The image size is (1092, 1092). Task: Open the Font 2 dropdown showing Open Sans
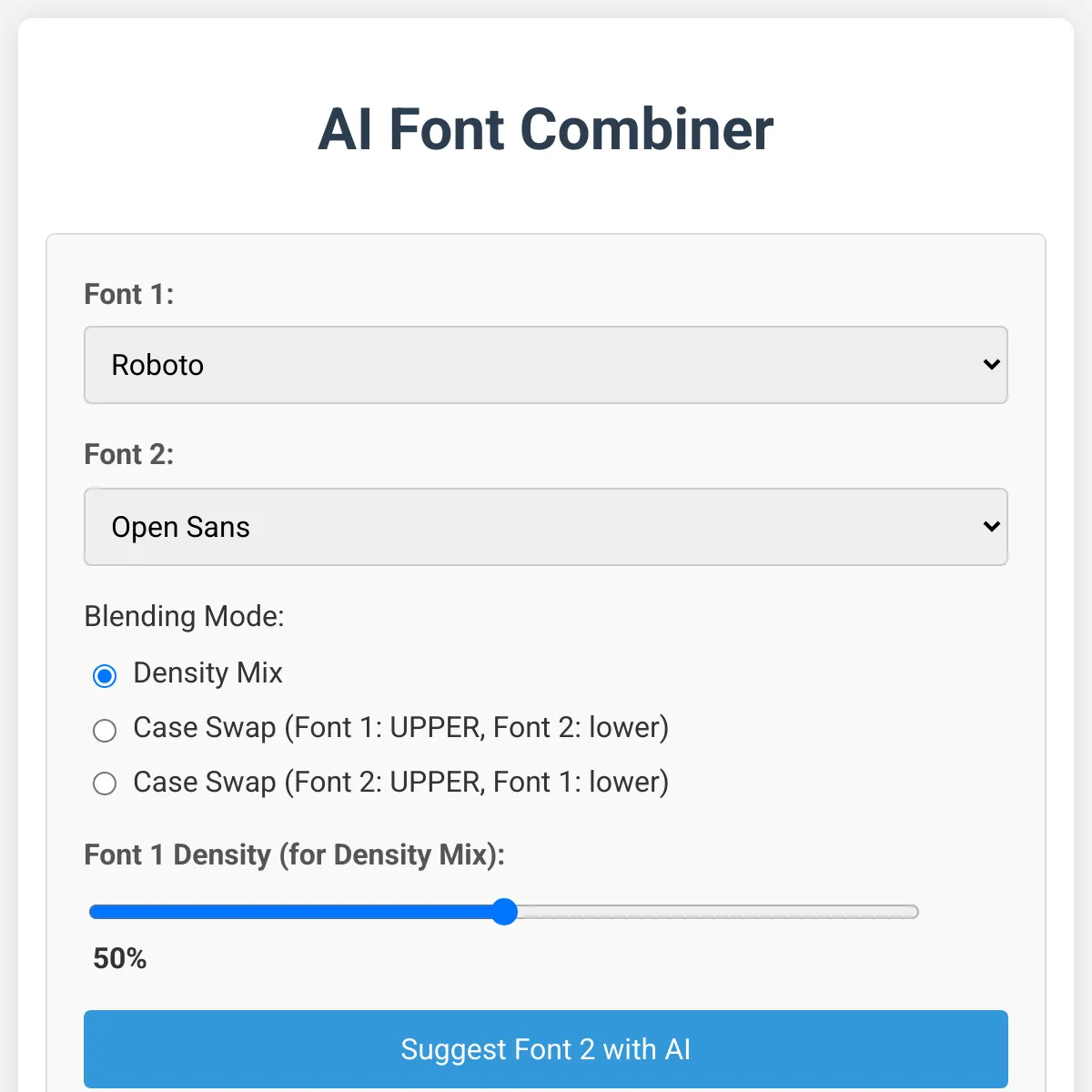(x=546, y=527)
